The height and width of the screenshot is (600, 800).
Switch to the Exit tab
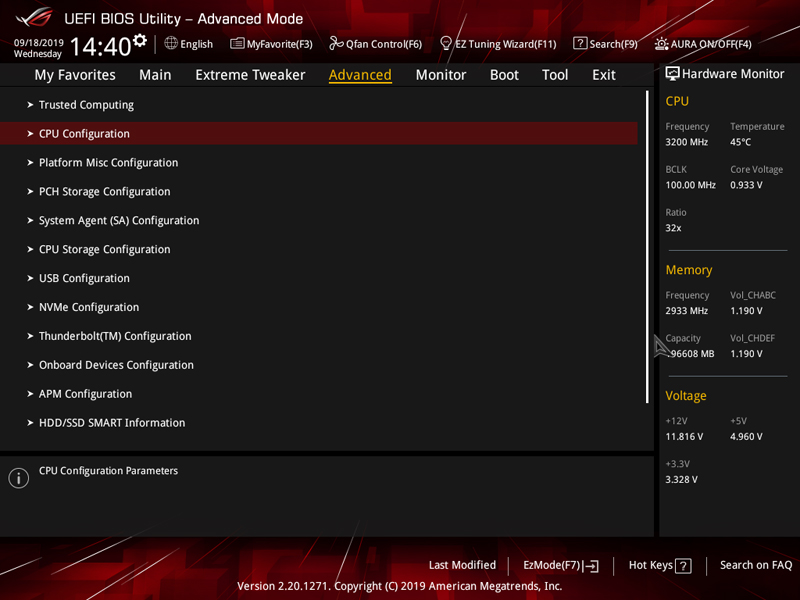(x=604, y=75)
